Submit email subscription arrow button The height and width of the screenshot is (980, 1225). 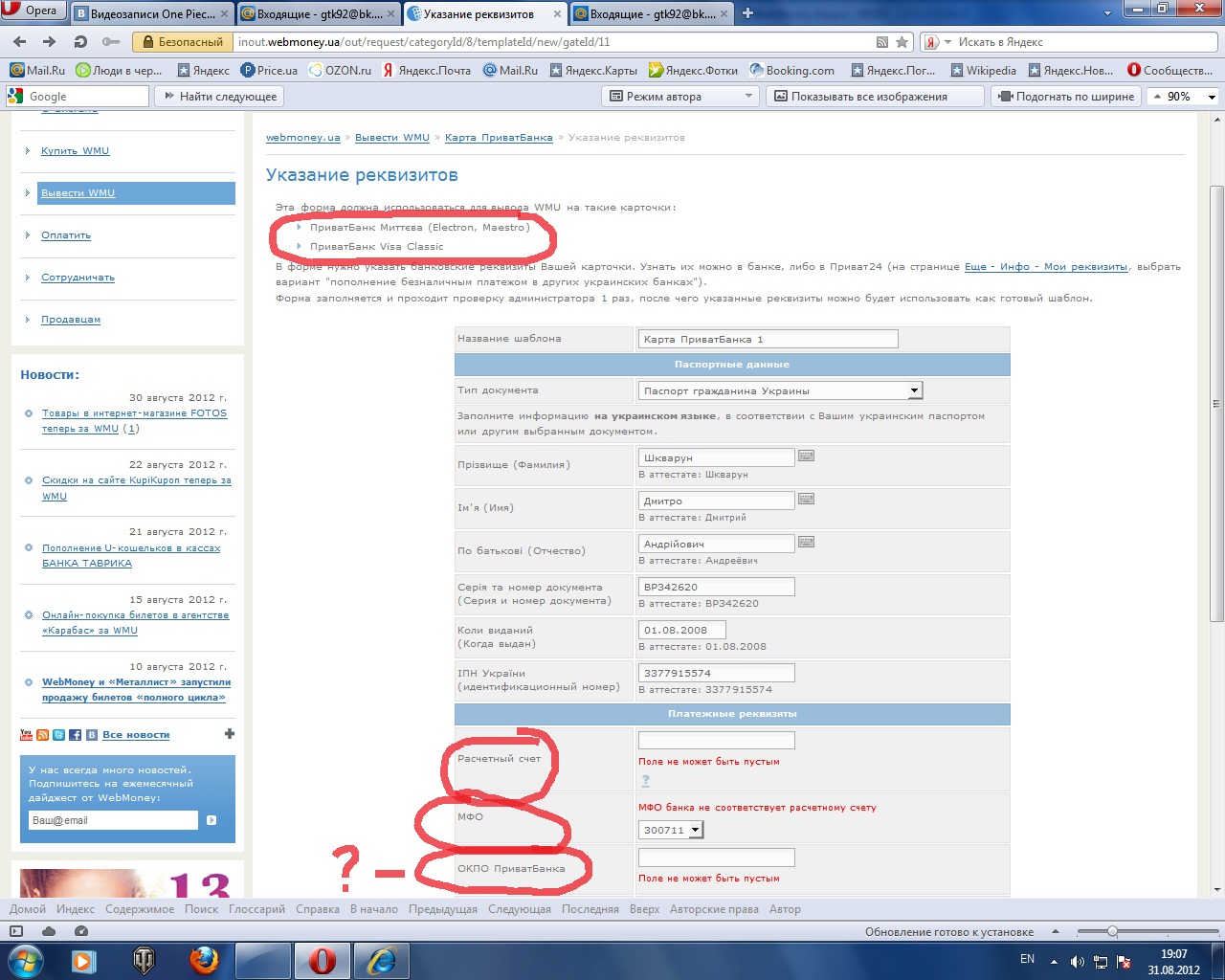click(212, 820)
